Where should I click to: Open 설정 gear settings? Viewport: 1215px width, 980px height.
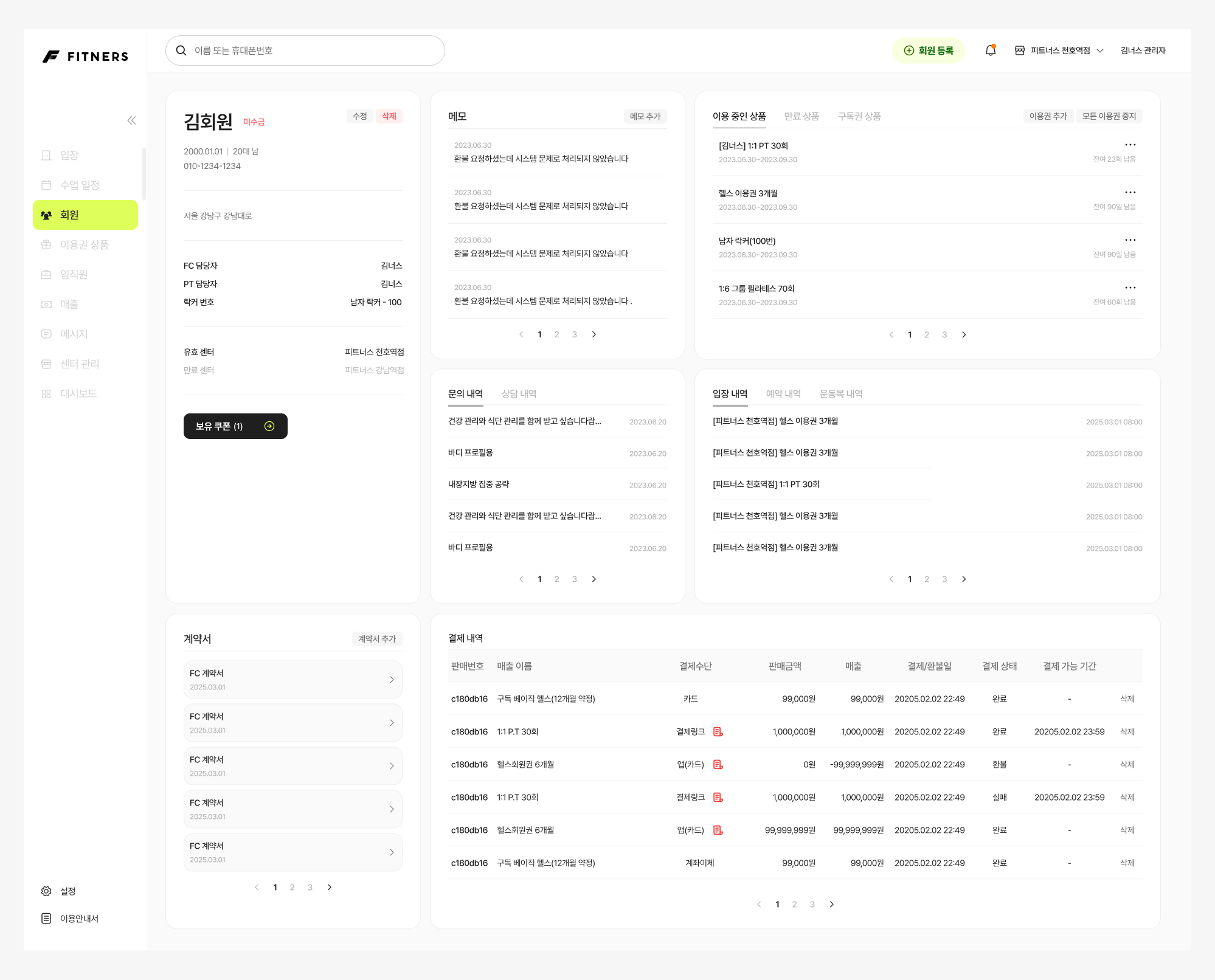point(58,891)
